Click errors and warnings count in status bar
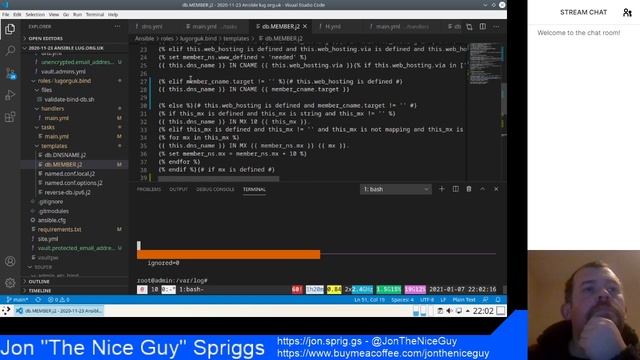The image size is (640, 360). click(58, 300)
